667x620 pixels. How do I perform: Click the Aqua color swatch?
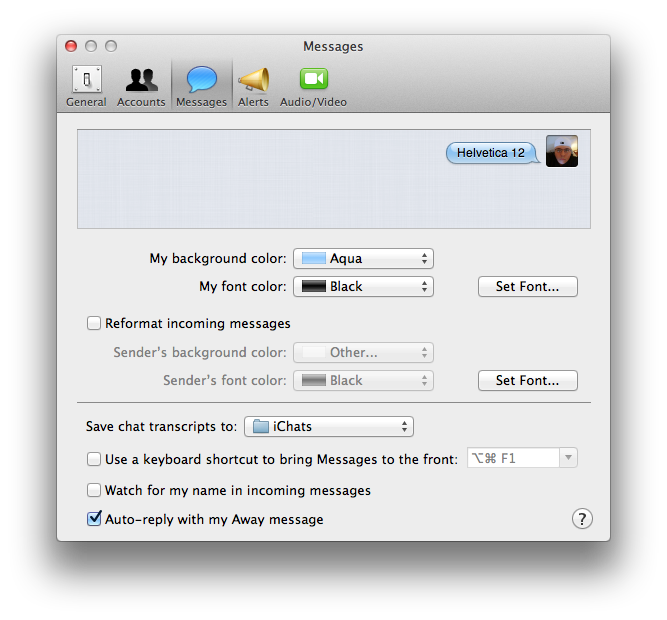314,259
